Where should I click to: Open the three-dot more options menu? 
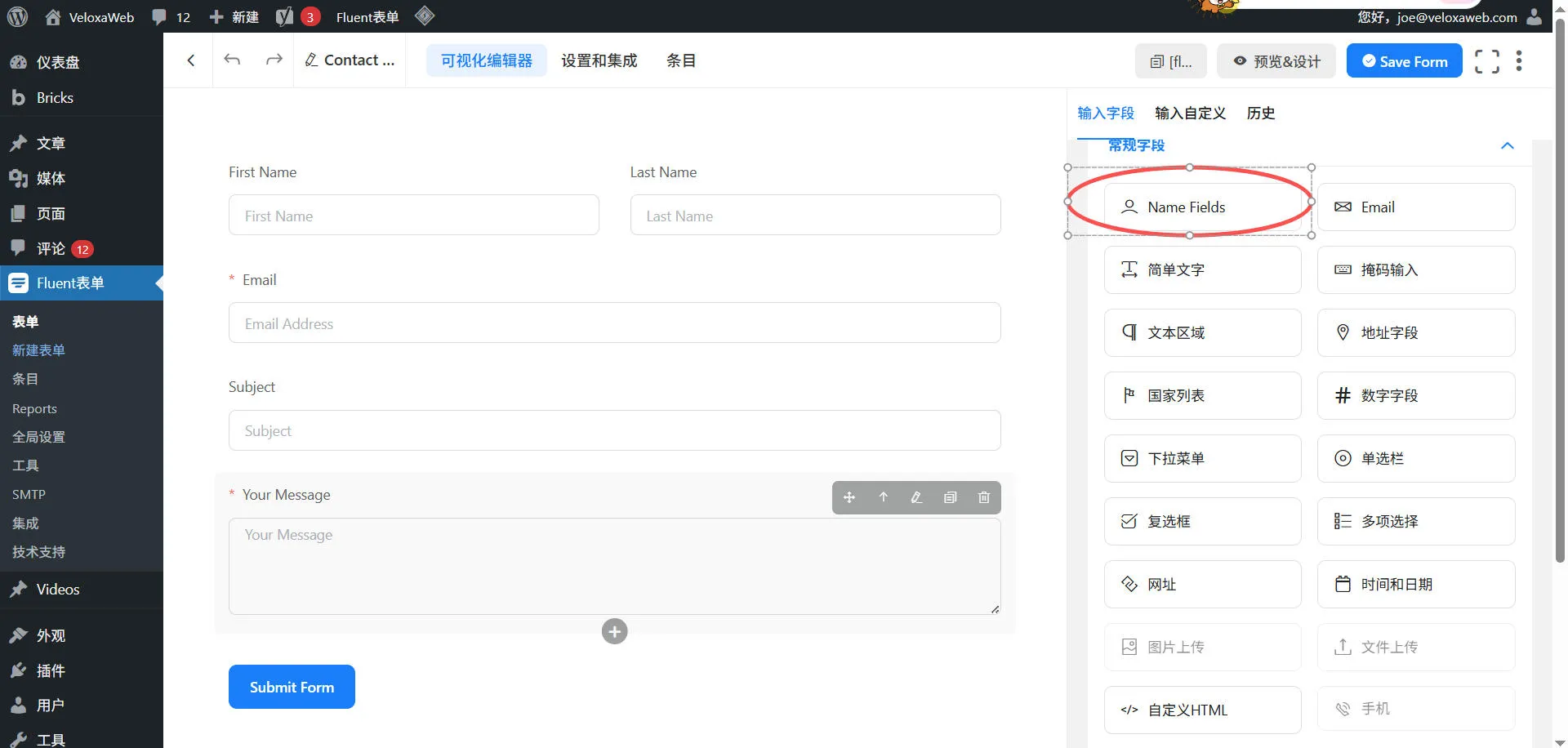pos(1518,61)
